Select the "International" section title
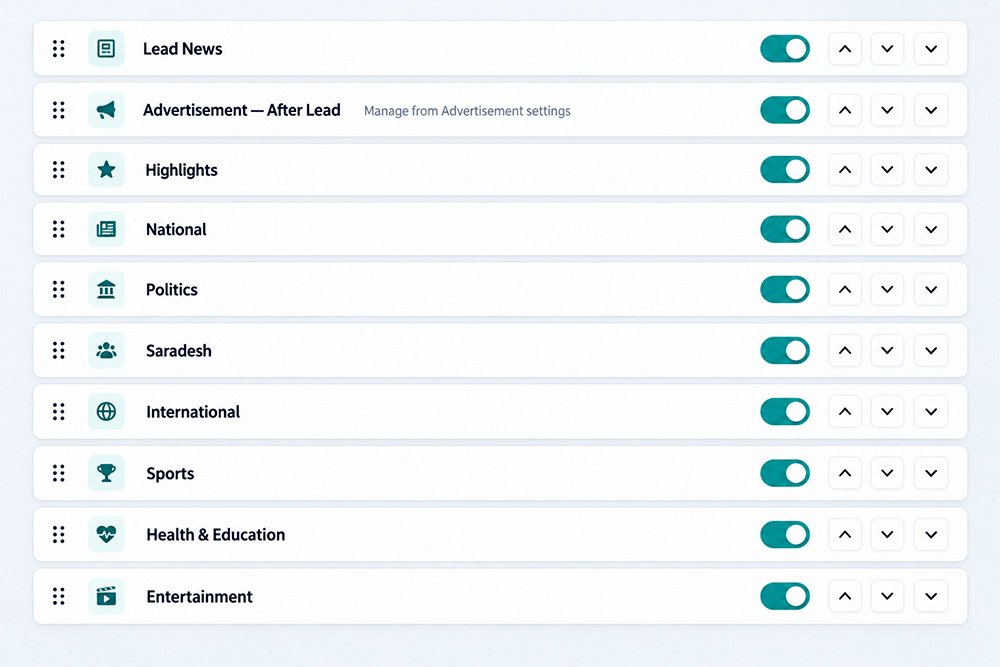Image resolution: width=1000 pixels, height=667 pixels. 193,412
